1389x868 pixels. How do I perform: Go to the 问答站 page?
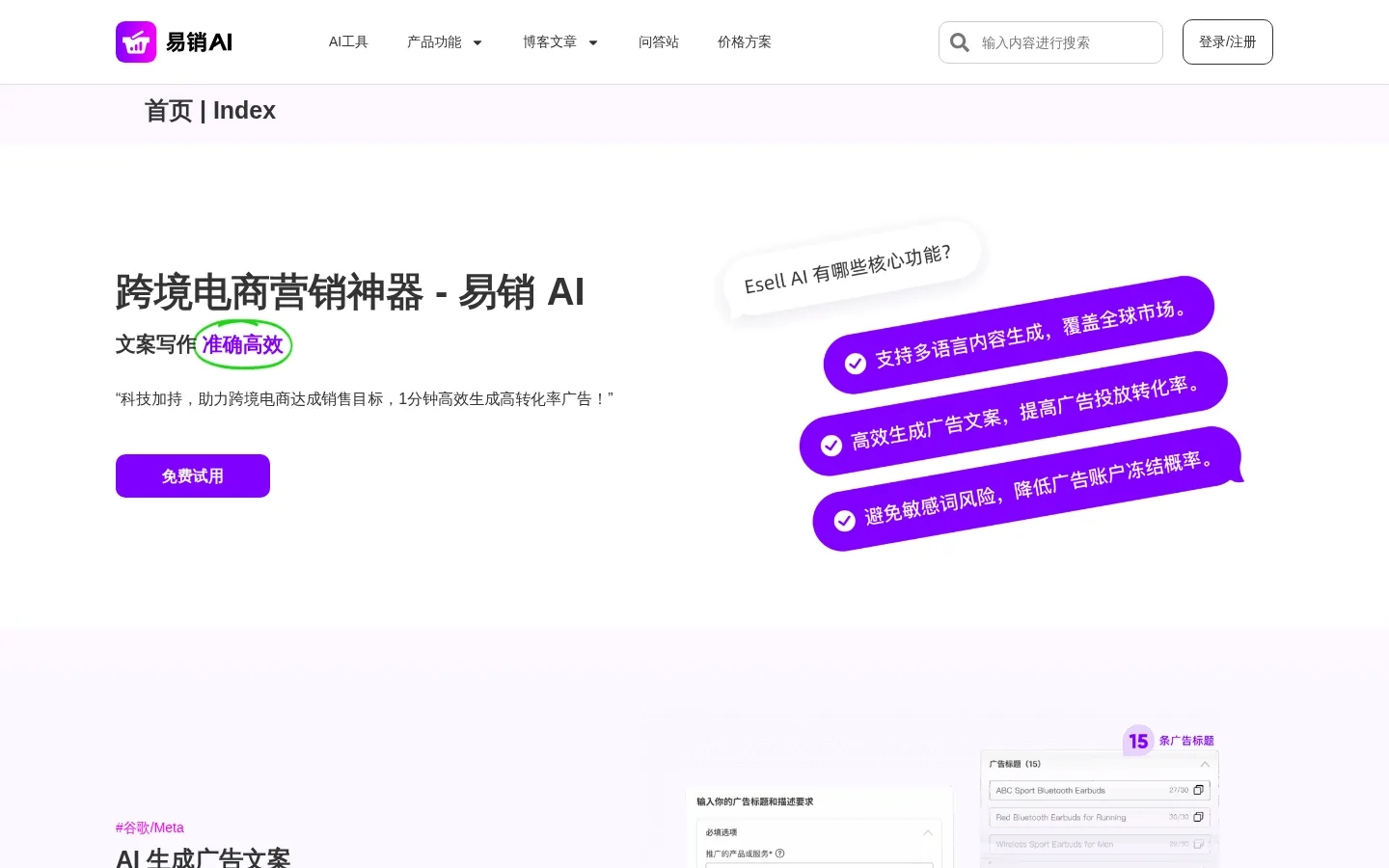(659, 42)
